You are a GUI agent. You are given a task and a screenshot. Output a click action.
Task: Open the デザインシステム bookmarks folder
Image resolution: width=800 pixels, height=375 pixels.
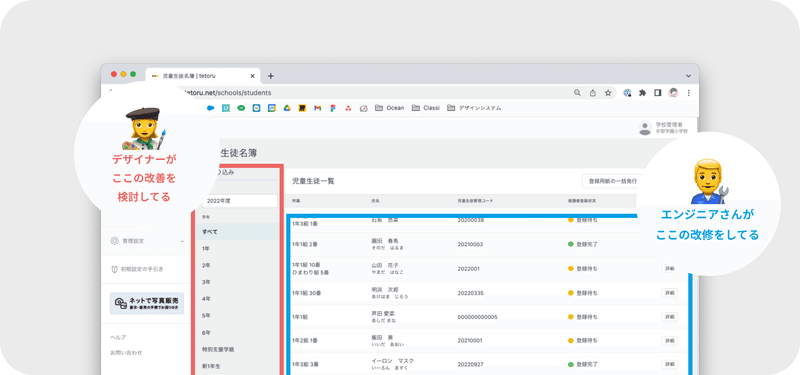click(x=474, y=108)
